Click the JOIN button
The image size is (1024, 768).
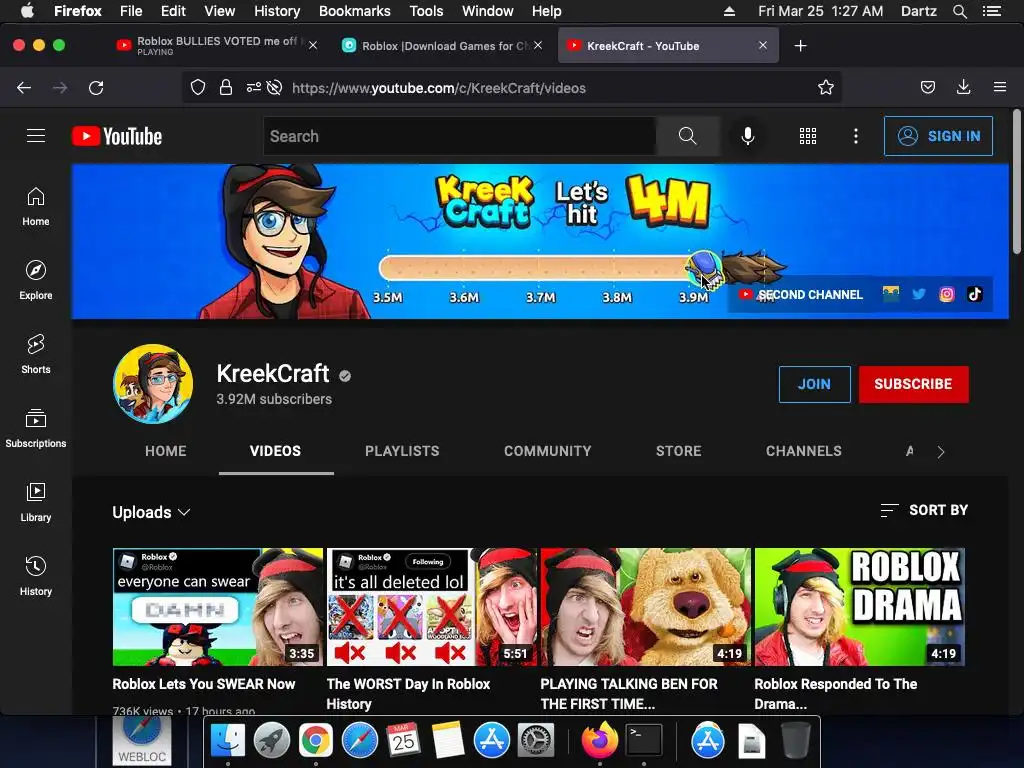click(814, 384)
